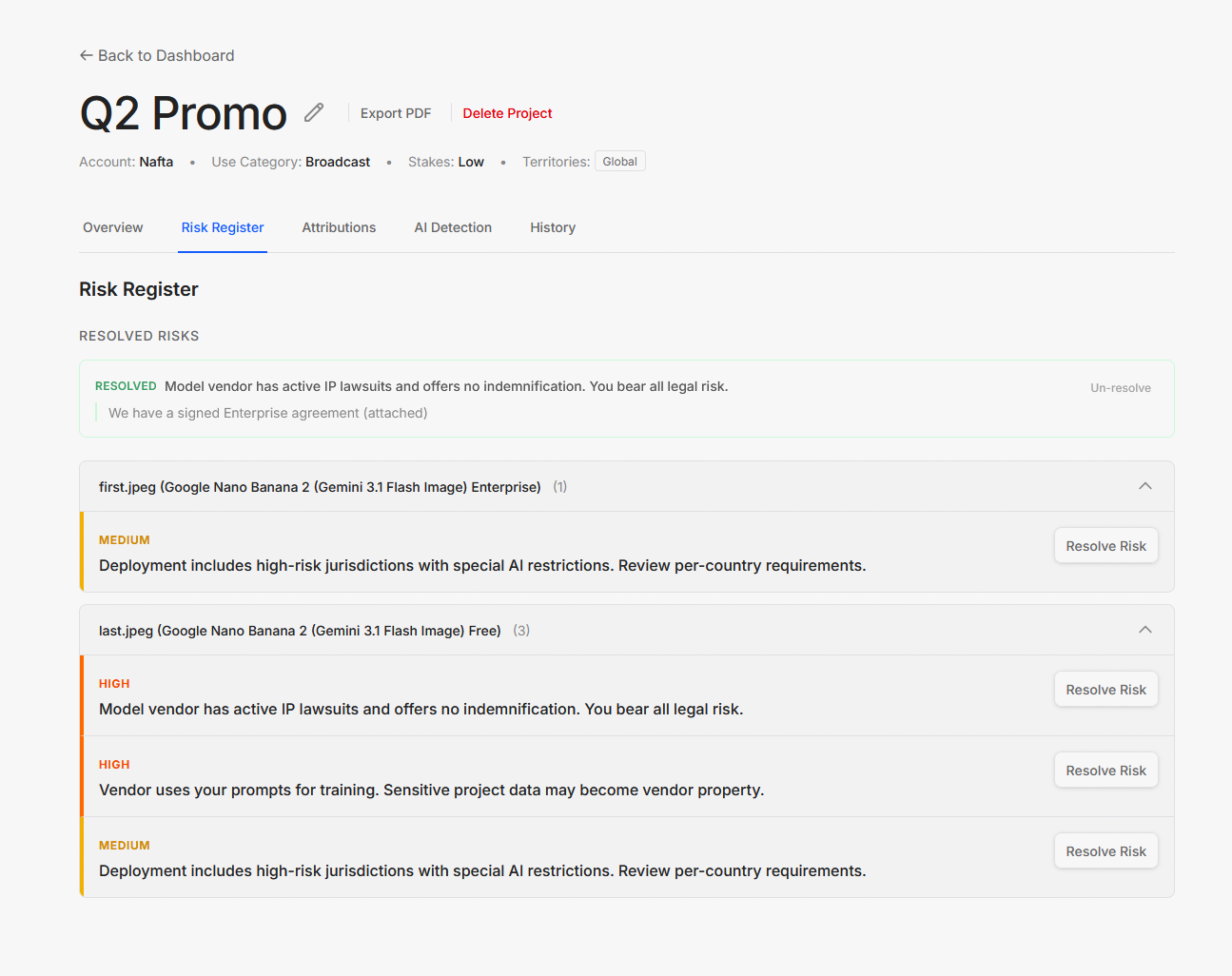The width and height of the screenshot is (1232, 976).
Task: Click the back arrow icon to Dashboard
Action: [86, 55]
